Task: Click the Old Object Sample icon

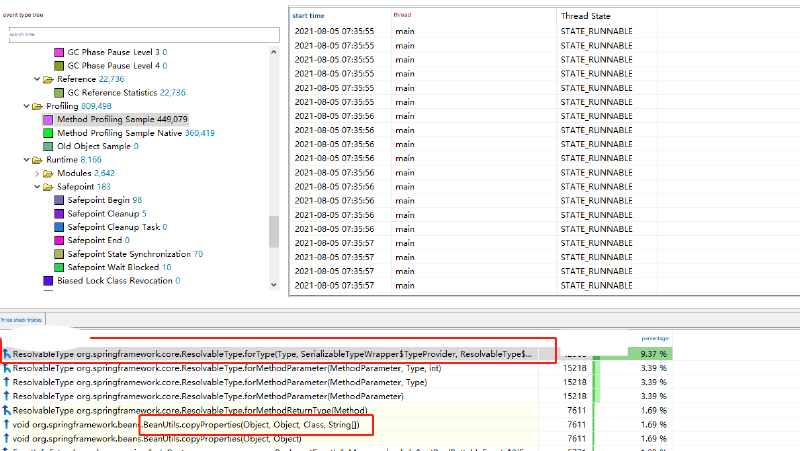Action: pyautogui.click(x=48, y=146)
